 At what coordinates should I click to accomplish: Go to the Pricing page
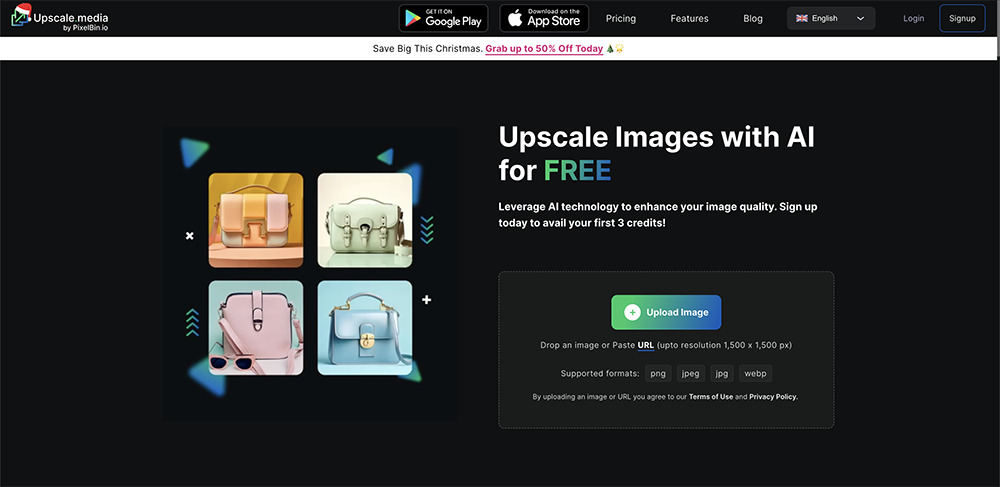[621, 18]
